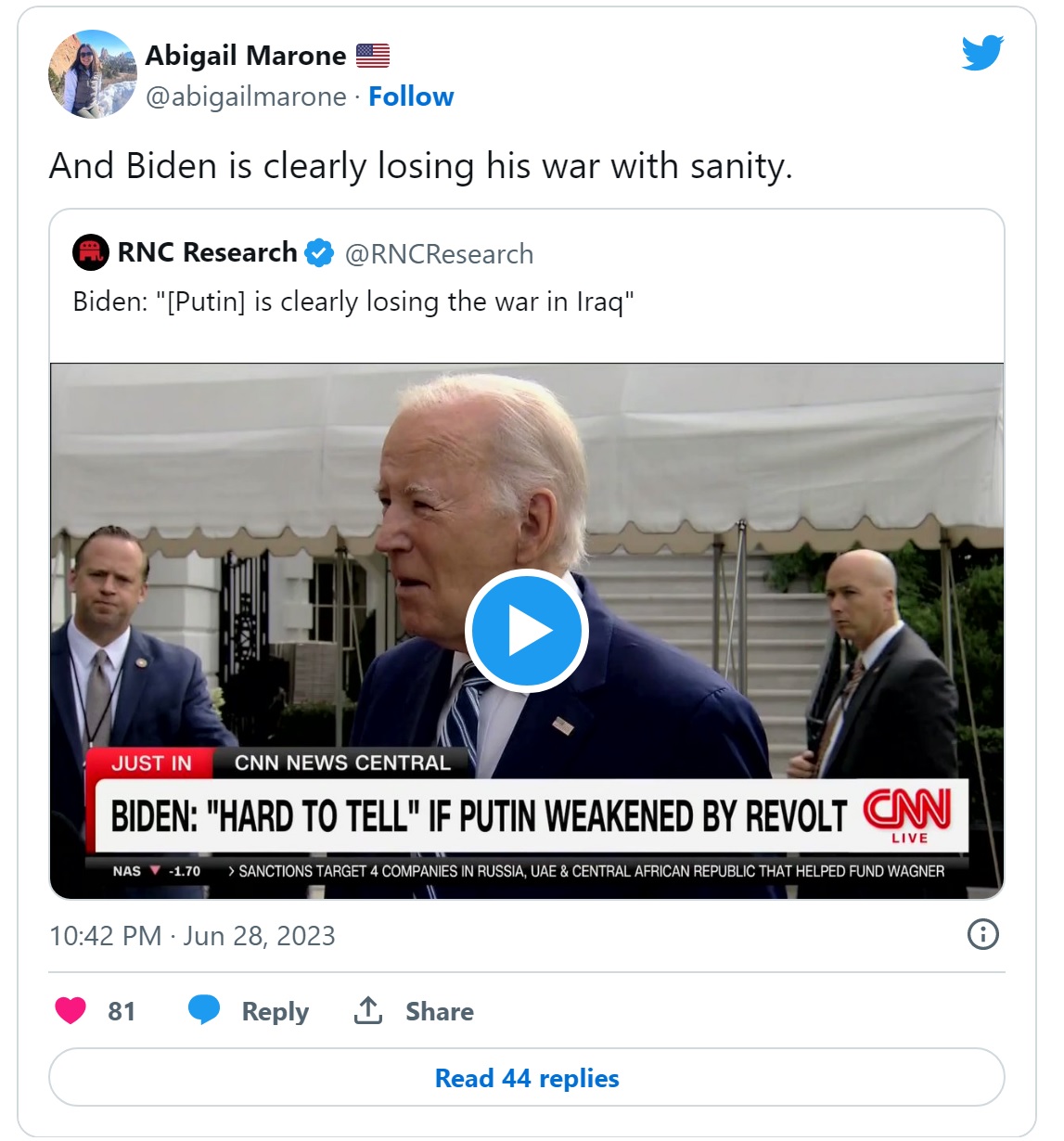Click RNC Research verified badge
Image resolution: width=1064 pixels, height=1141 pixels.
pyautogui.click(x=319, y=253)
